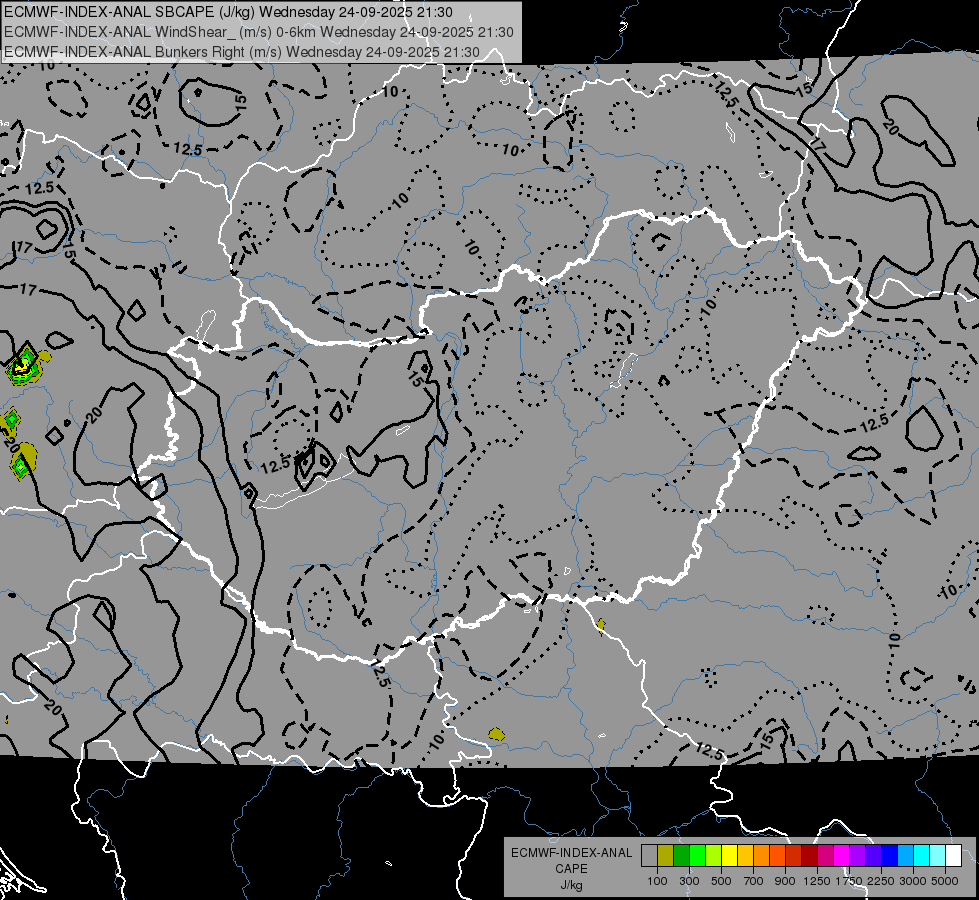
Task: Select the amber swatch left of 700
Action: [x=745, y=856]
